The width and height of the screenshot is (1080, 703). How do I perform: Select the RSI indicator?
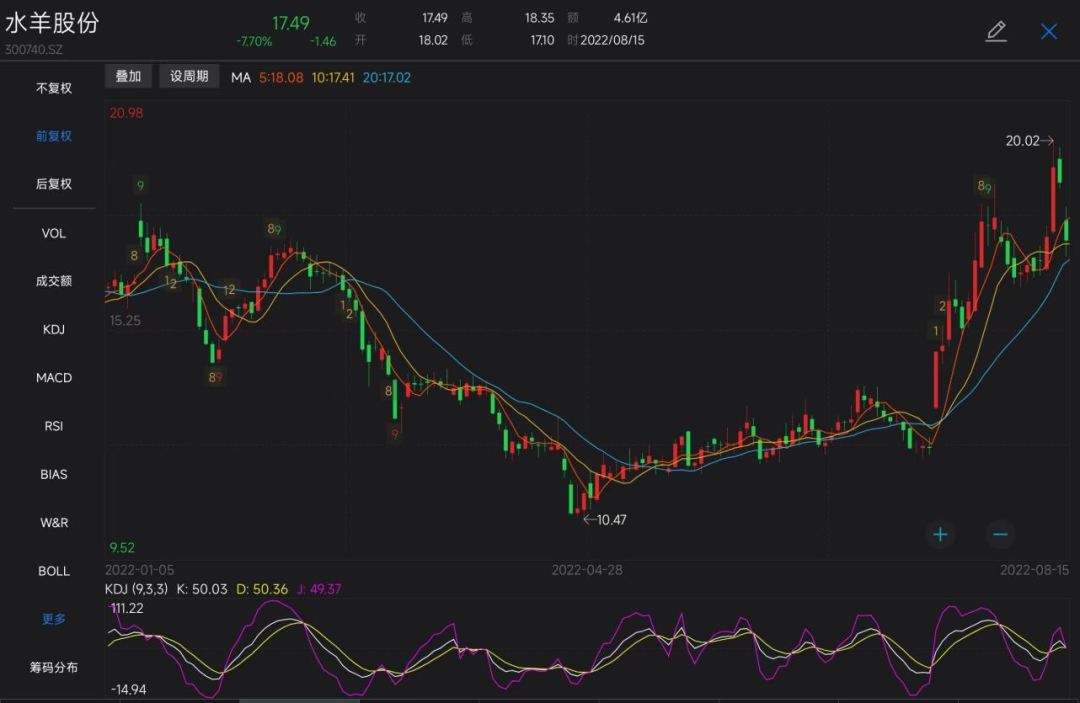pyautogui.click(x=54, y=426)
